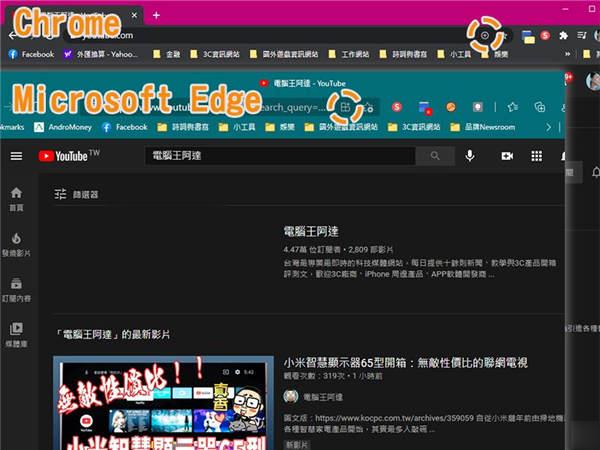The width and height of the screenshot is (600, 450).
Task: Open the 電腦王阿達 channel result
Action: coord(311,232)
